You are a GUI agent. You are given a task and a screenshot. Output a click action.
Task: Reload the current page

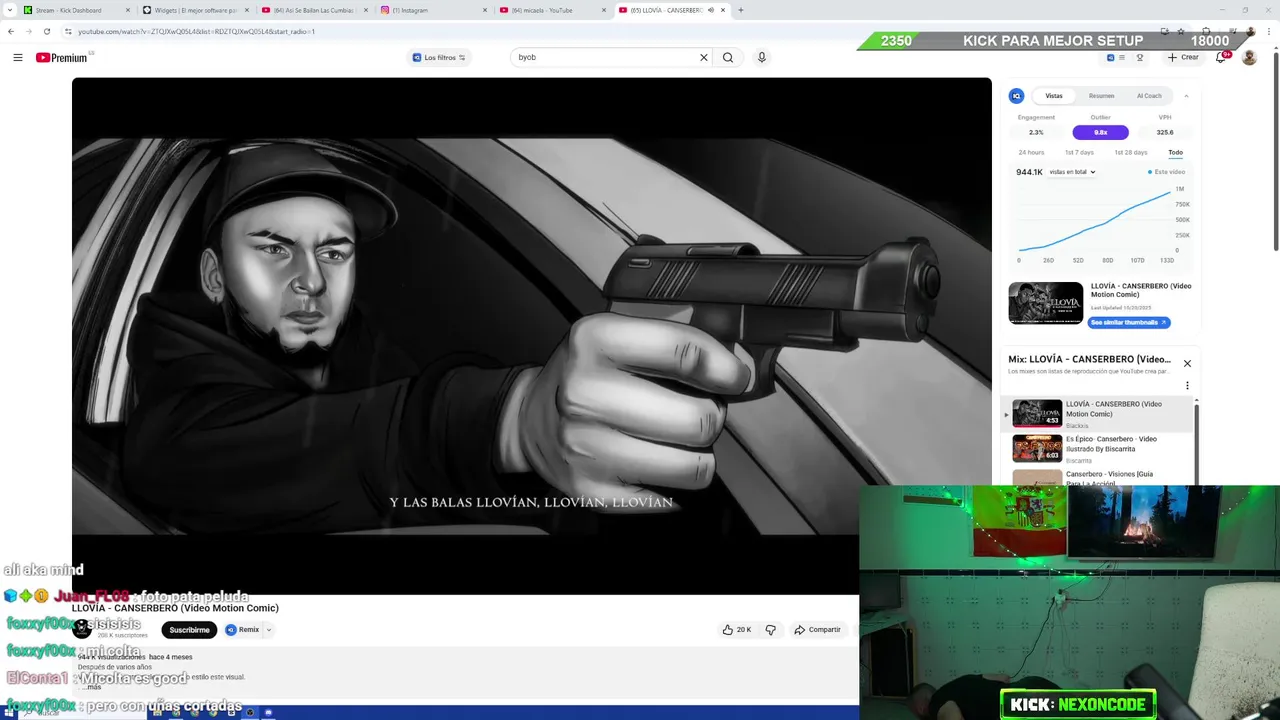[46, 31]
